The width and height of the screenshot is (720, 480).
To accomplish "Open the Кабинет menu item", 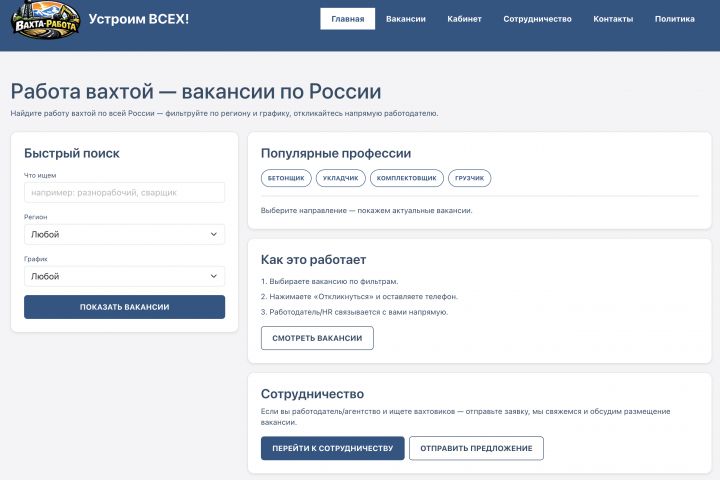I will [x=464, y=19].
